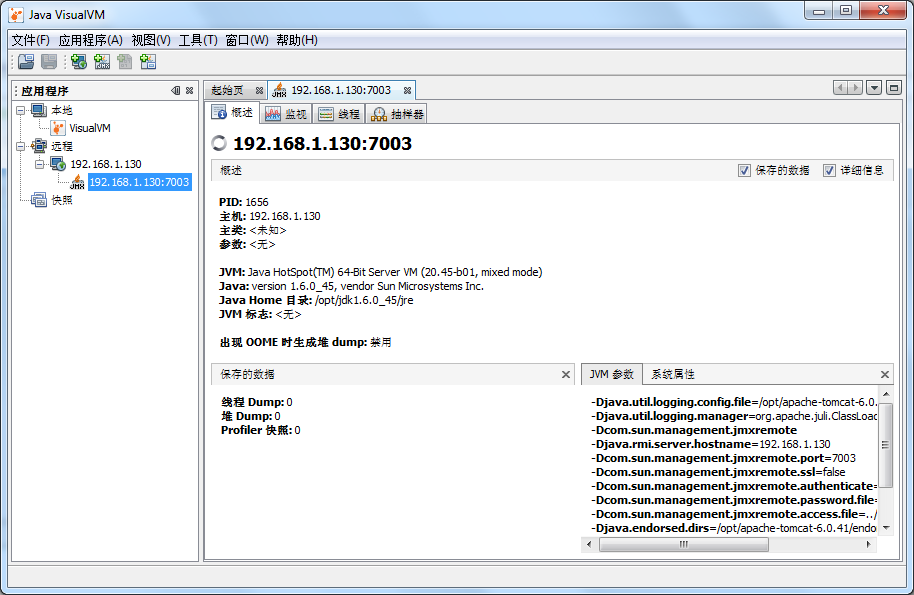Screen dimensions: 914x595
Task: Open the 窗口(W) menu
Action: 247,40
